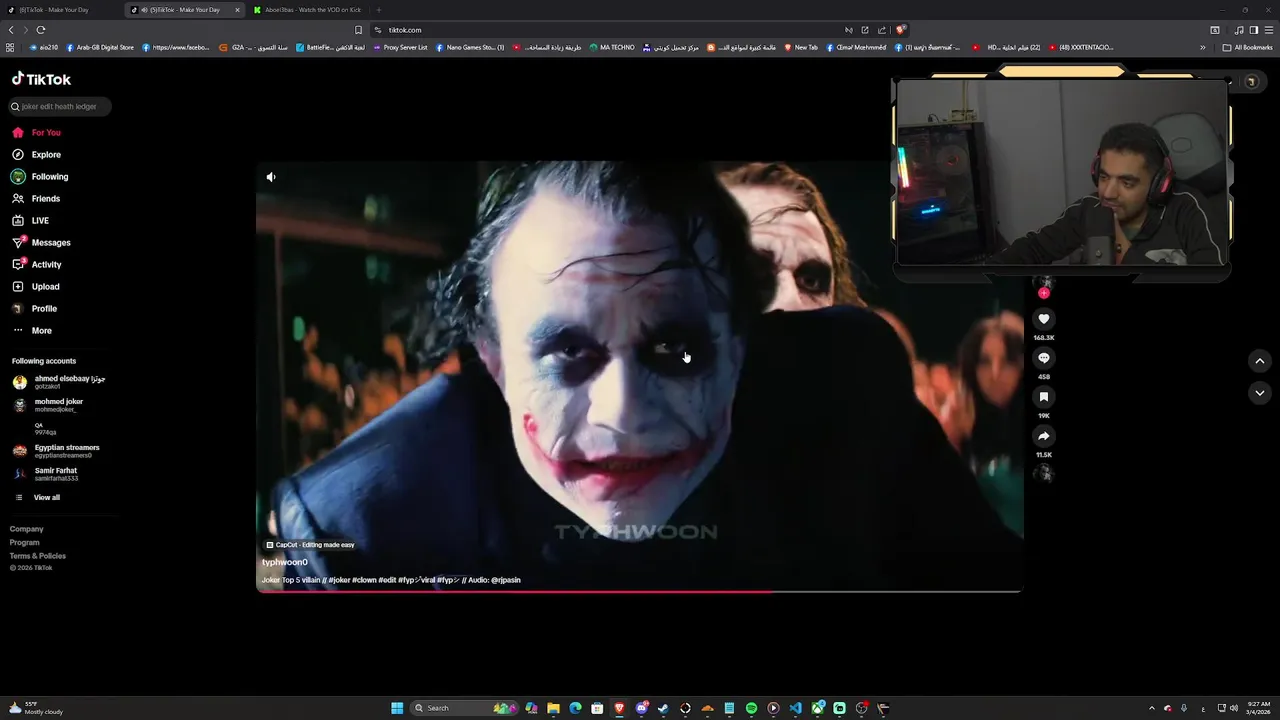
Task: Follow creator with red plus badge
Action: (x=1044, y=293)
